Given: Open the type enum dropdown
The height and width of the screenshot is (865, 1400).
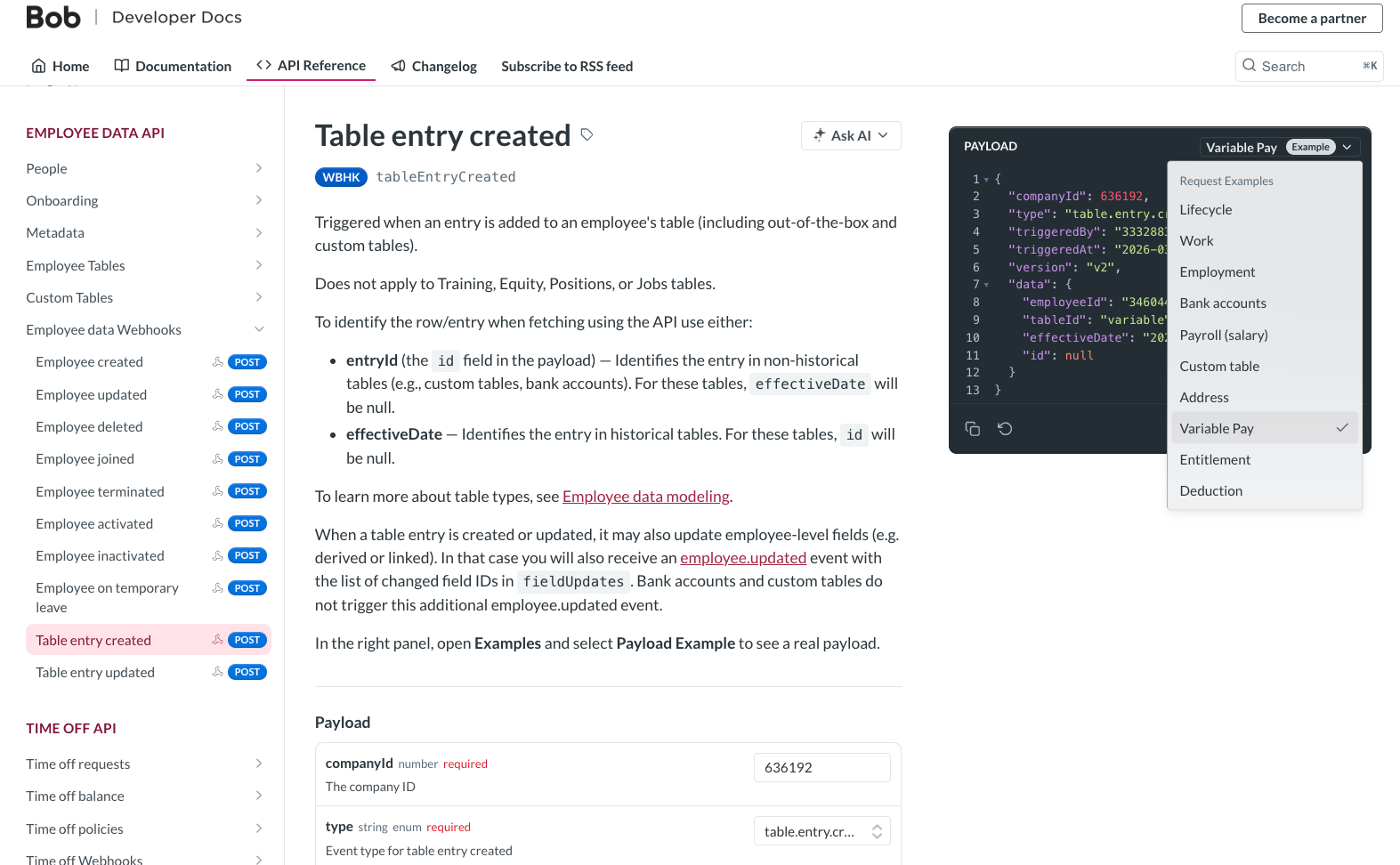Looking at the screenshot, I should pos(821,831).
